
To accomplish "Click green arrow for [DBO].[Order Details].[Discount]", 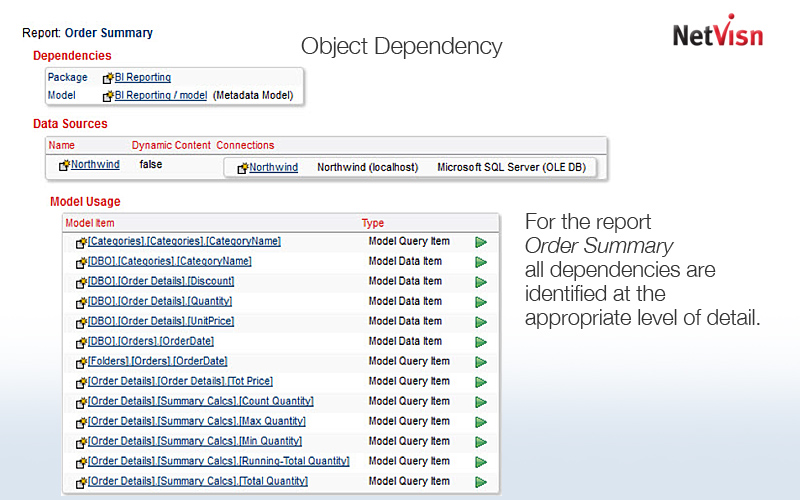I will [x=481, y=282].
